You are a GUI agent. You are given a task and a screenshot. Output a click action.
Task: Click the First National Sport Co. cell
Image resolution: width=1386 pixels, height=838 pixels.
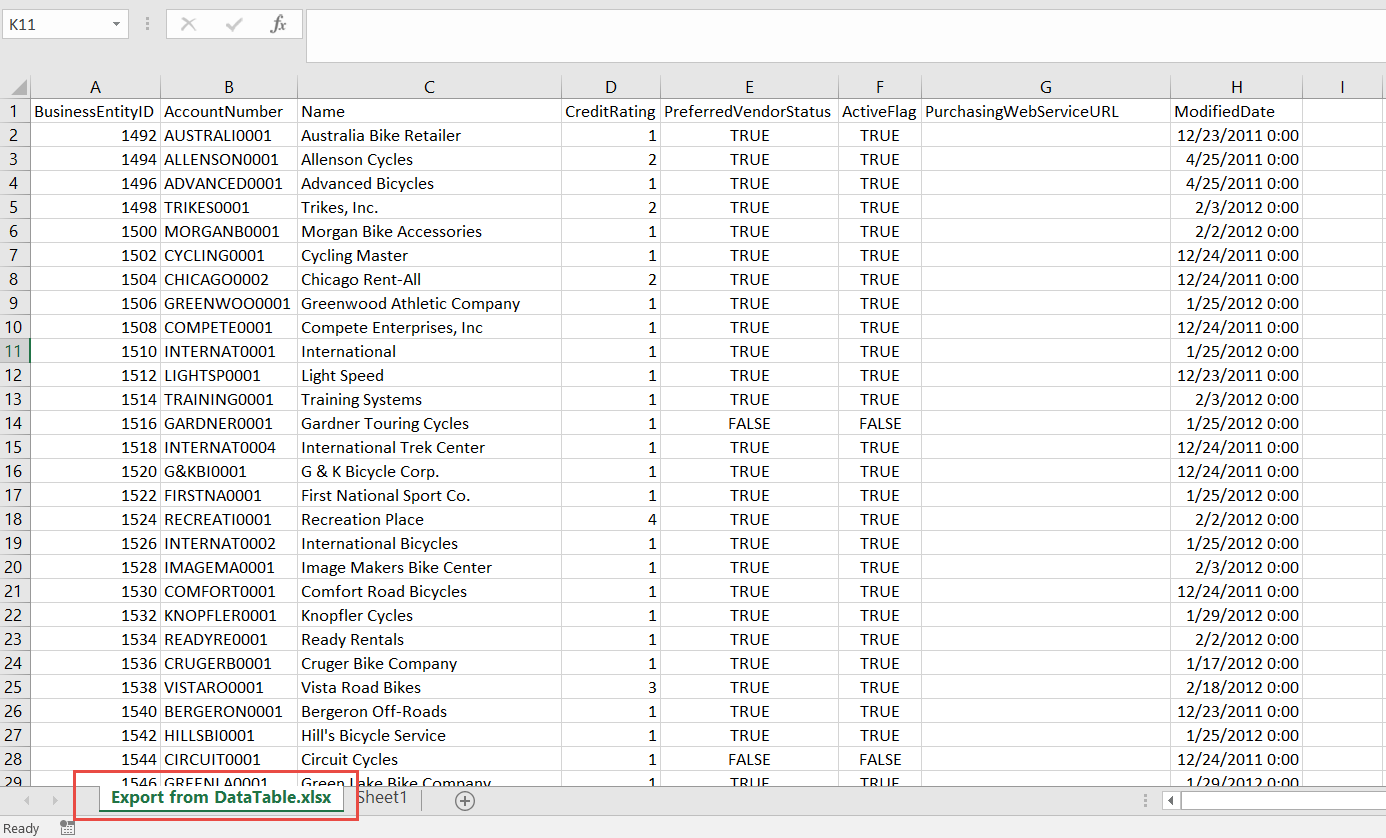click(x=429, y=495)
